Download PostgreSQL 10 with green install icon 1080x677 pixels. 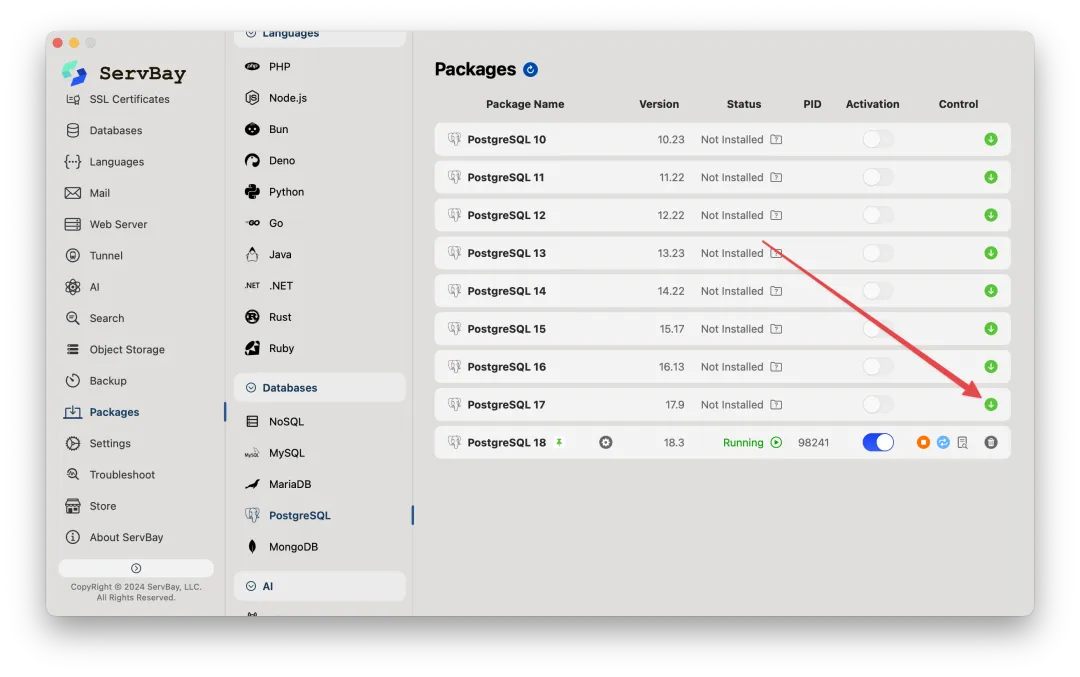990,139
